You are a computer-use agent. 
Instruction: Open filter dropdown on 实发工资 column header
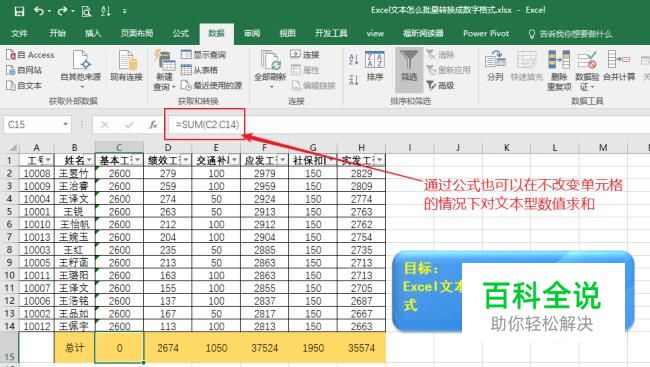pos(379,160)
